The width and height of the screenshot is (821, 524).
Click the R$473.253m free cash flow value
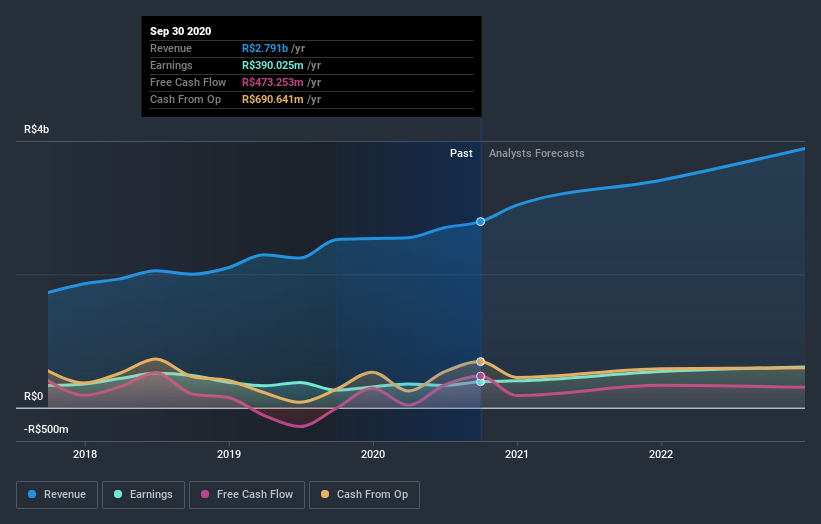coord(273,82)
